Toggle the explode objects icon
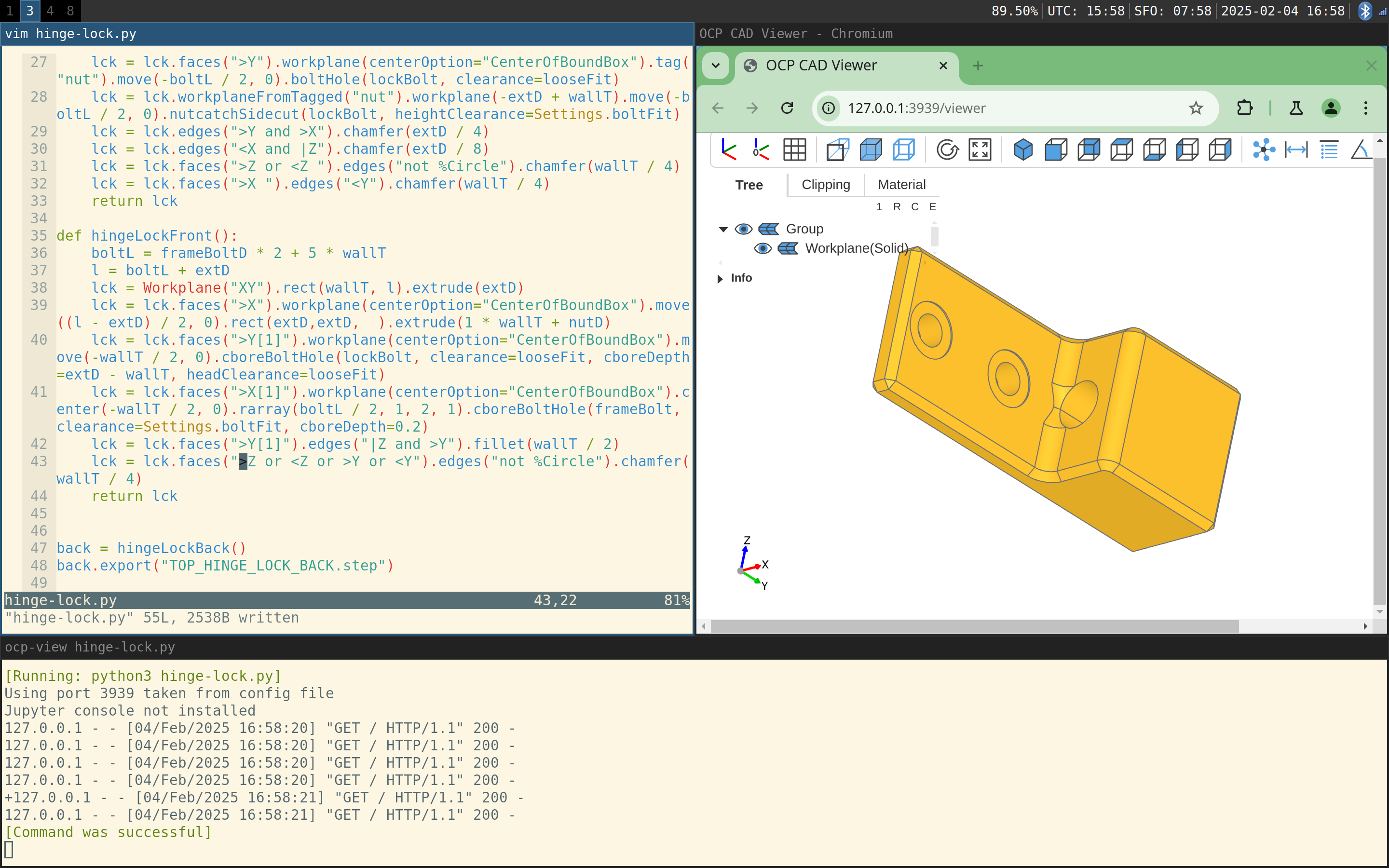The width and height of the screenshot is (1389, 868). 1263,150
